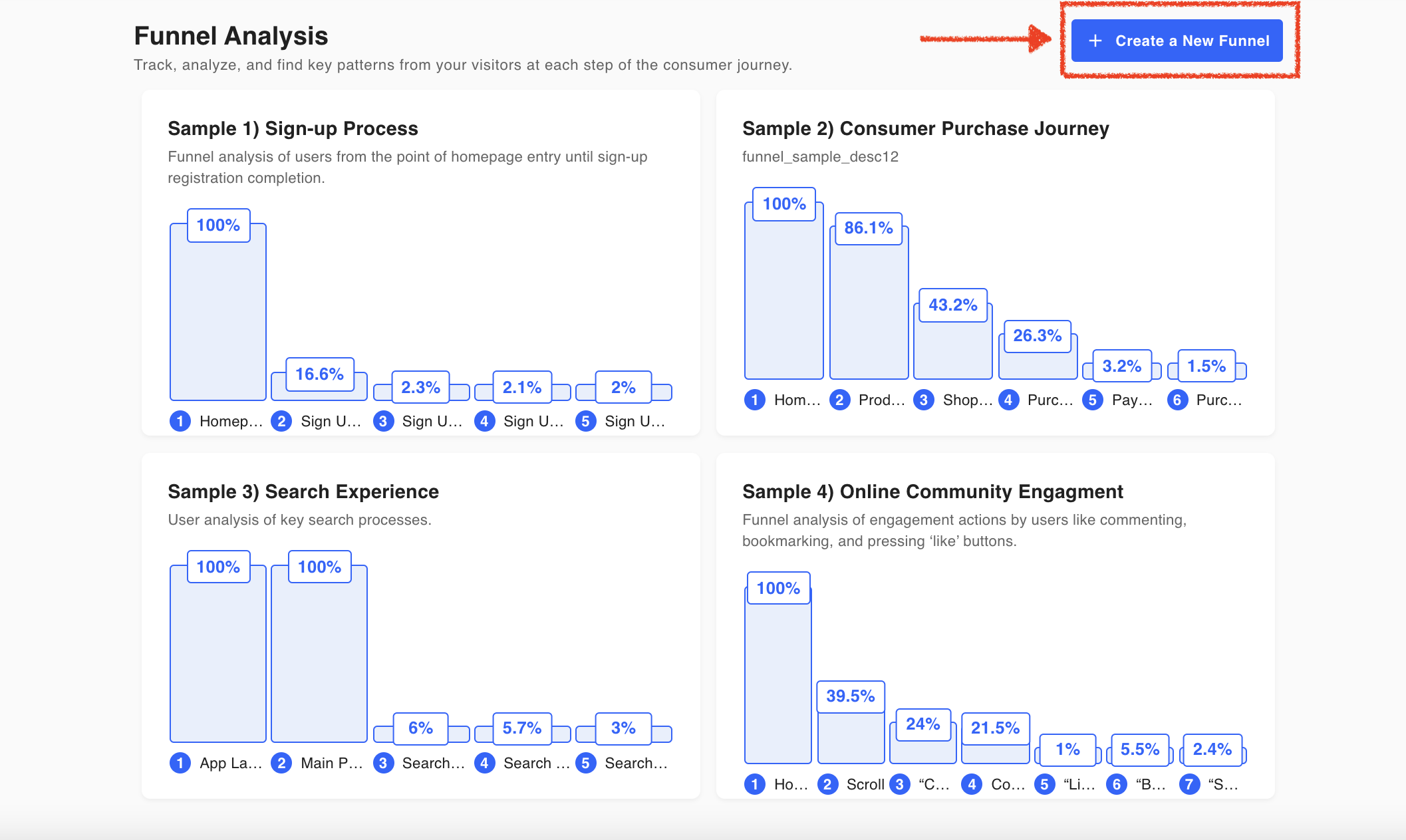
Task: Open Sample 3) Search Experience title
Action: [303, 491]
